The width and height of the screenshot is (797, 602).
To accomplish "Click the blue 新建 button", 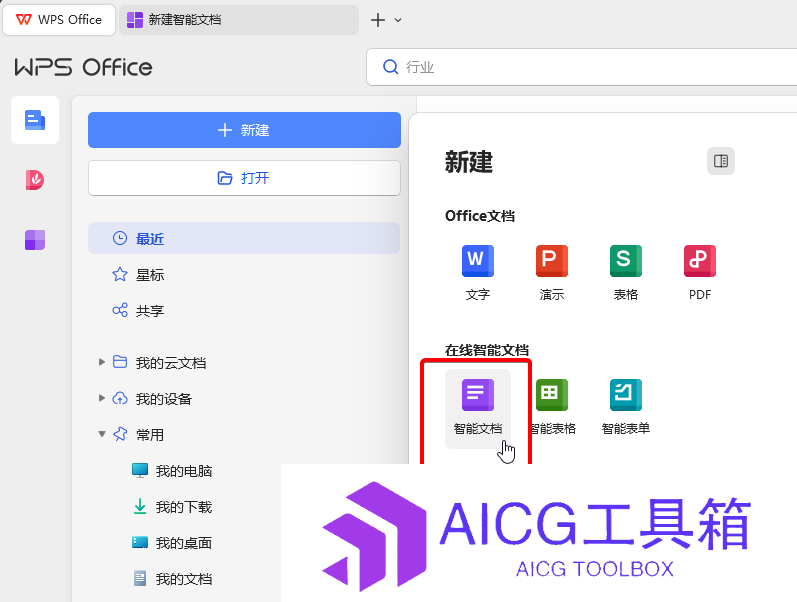I will pos(244,130).
